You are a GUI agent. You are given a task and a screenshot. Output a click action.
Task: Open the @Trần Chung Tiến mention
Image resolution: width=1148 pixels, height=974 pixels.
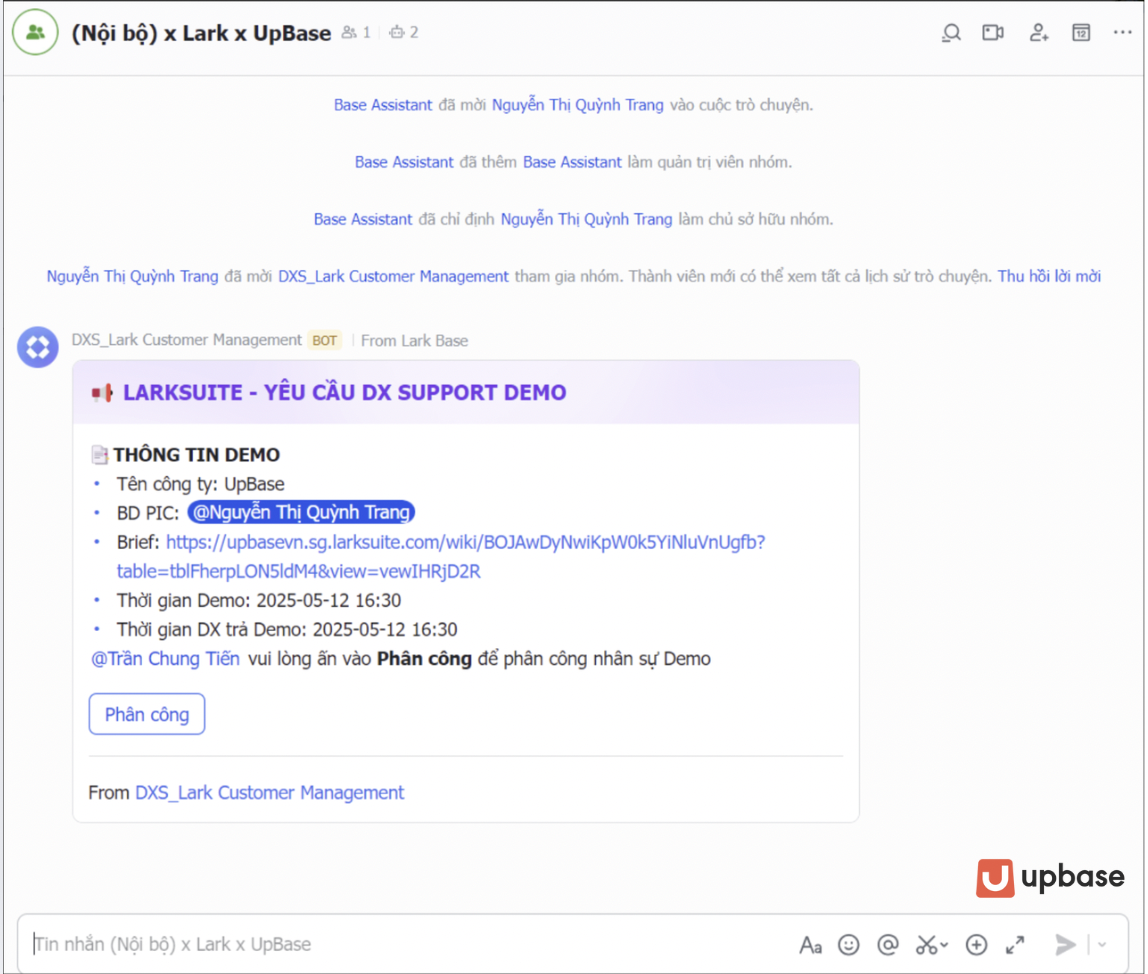(165, 658)
